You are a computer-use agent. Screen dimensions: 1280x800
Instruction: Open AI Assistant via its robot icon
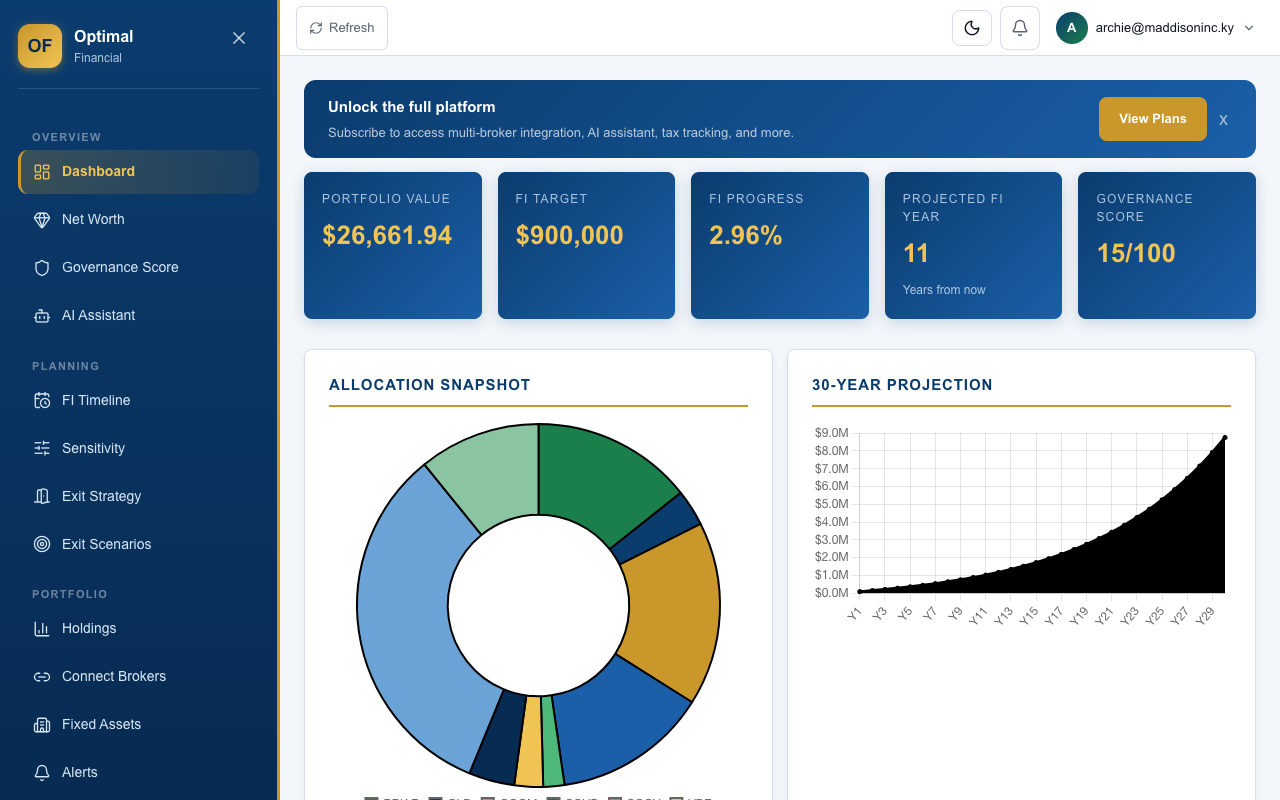[x=41, y=315]
